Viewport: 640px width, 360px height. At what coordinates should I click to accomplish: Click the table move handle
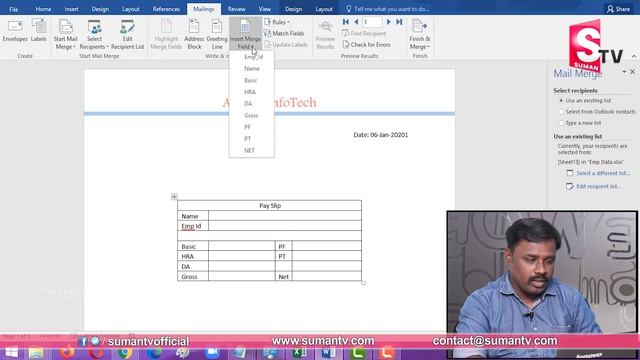tap(174, 196)
